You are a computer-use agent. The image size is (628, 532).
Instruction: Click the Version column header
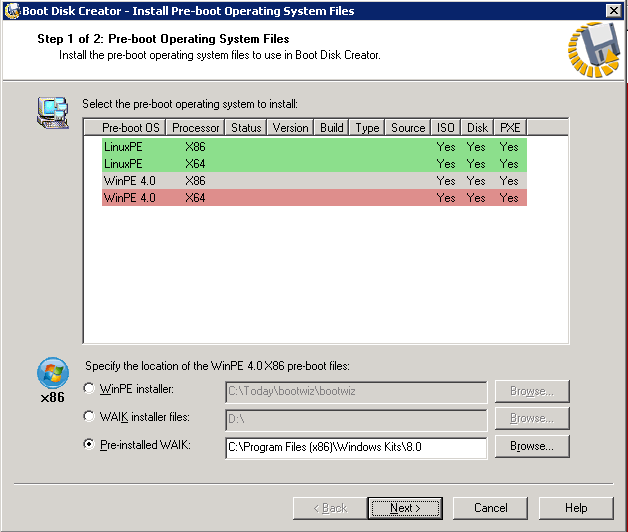point(290,128)
